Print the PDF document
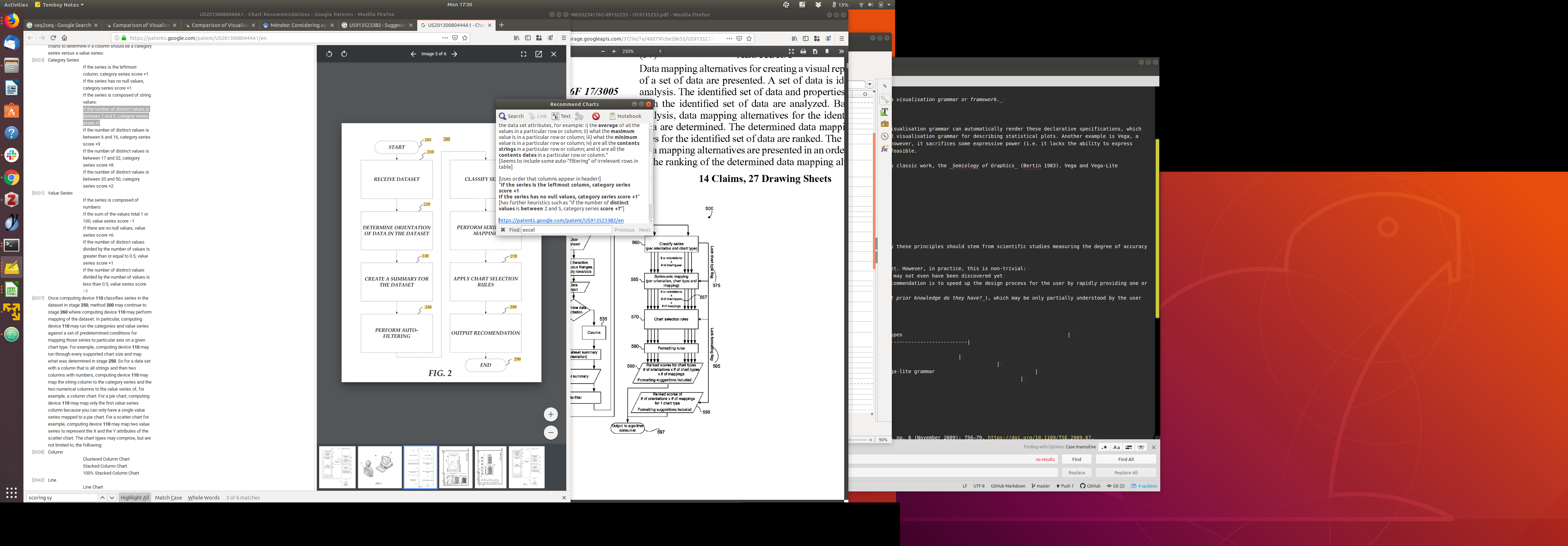 tap(803, 52)
